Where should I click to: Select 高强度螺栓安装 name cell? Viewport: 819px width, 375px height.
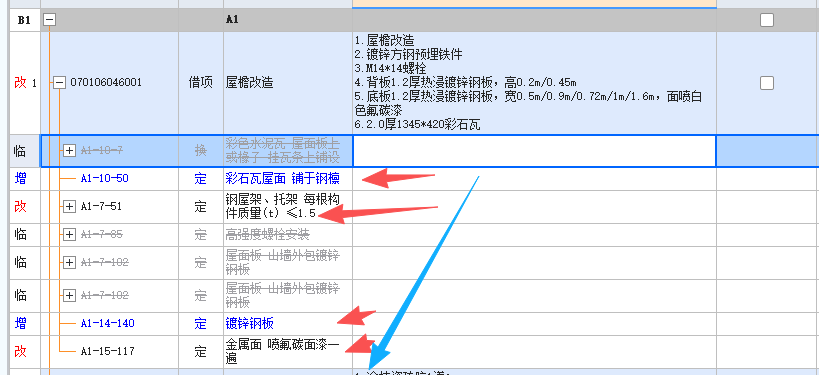click(x=288, y=235)
